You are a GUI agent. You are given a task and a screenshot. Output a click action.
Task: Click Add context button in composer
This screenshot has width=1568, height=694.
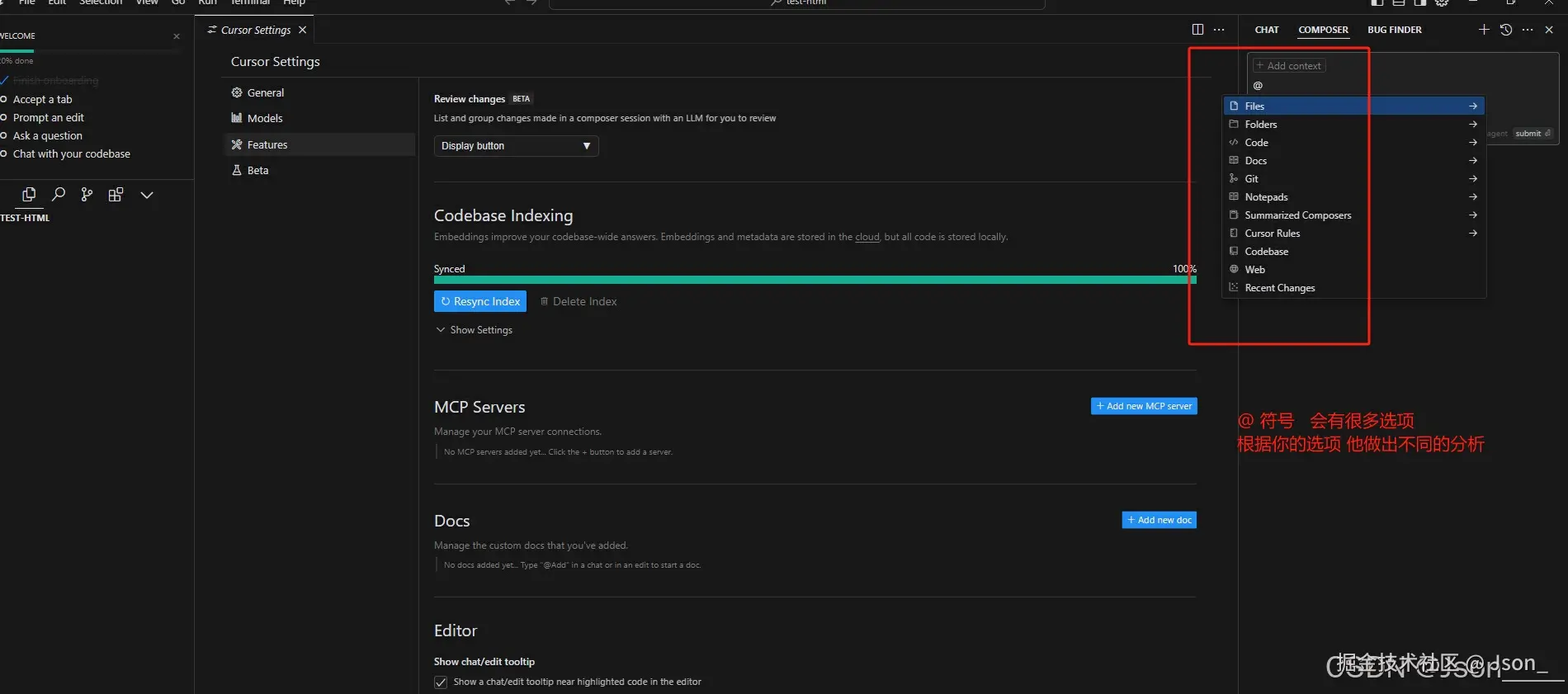pyautogui.click(x=1288, y=66)
